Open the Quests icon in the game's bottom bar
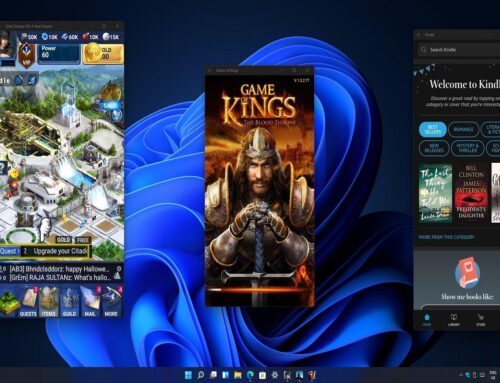 pos(28,302)
